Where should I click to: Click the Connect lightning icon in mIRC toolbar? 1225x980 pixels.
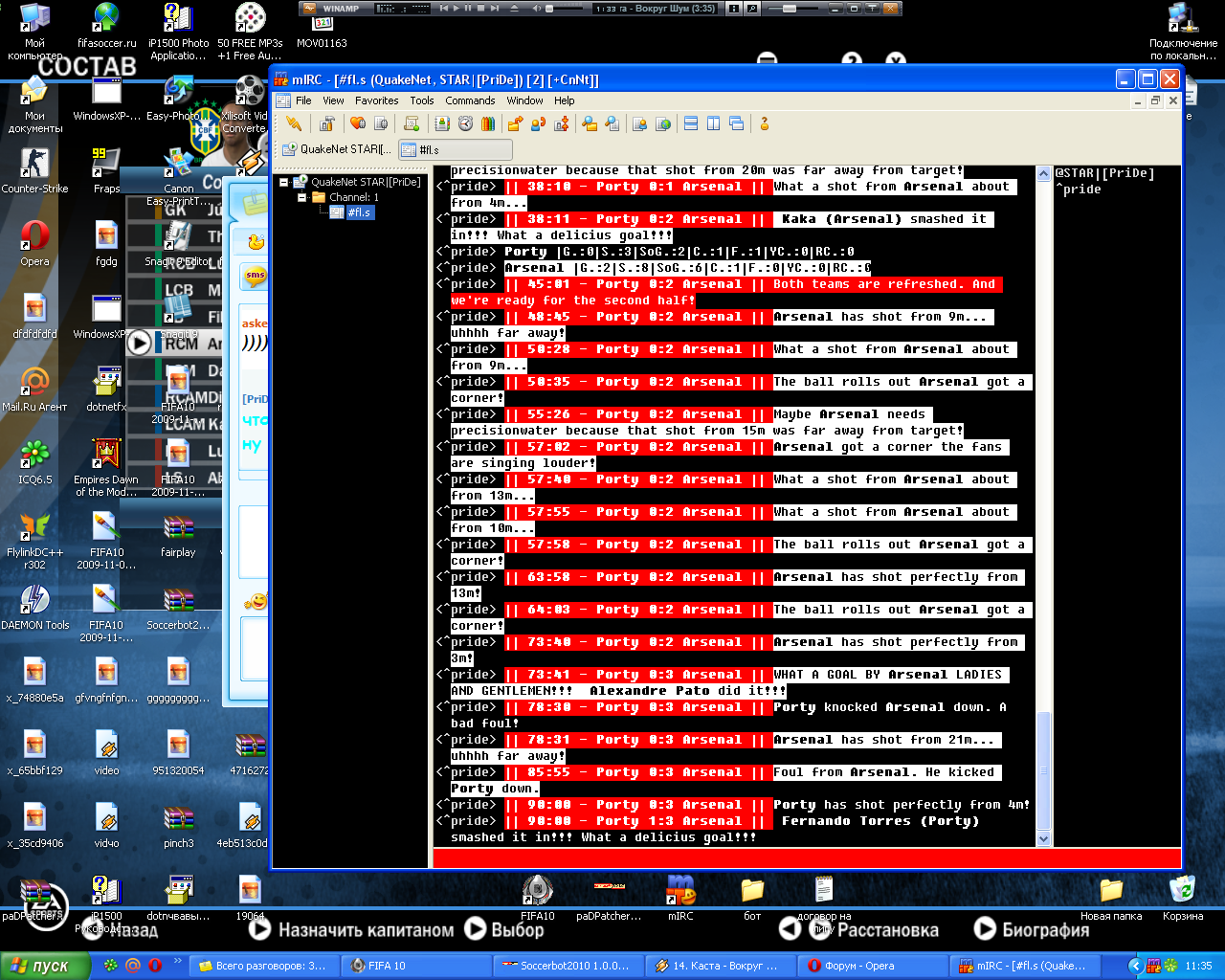294,123
